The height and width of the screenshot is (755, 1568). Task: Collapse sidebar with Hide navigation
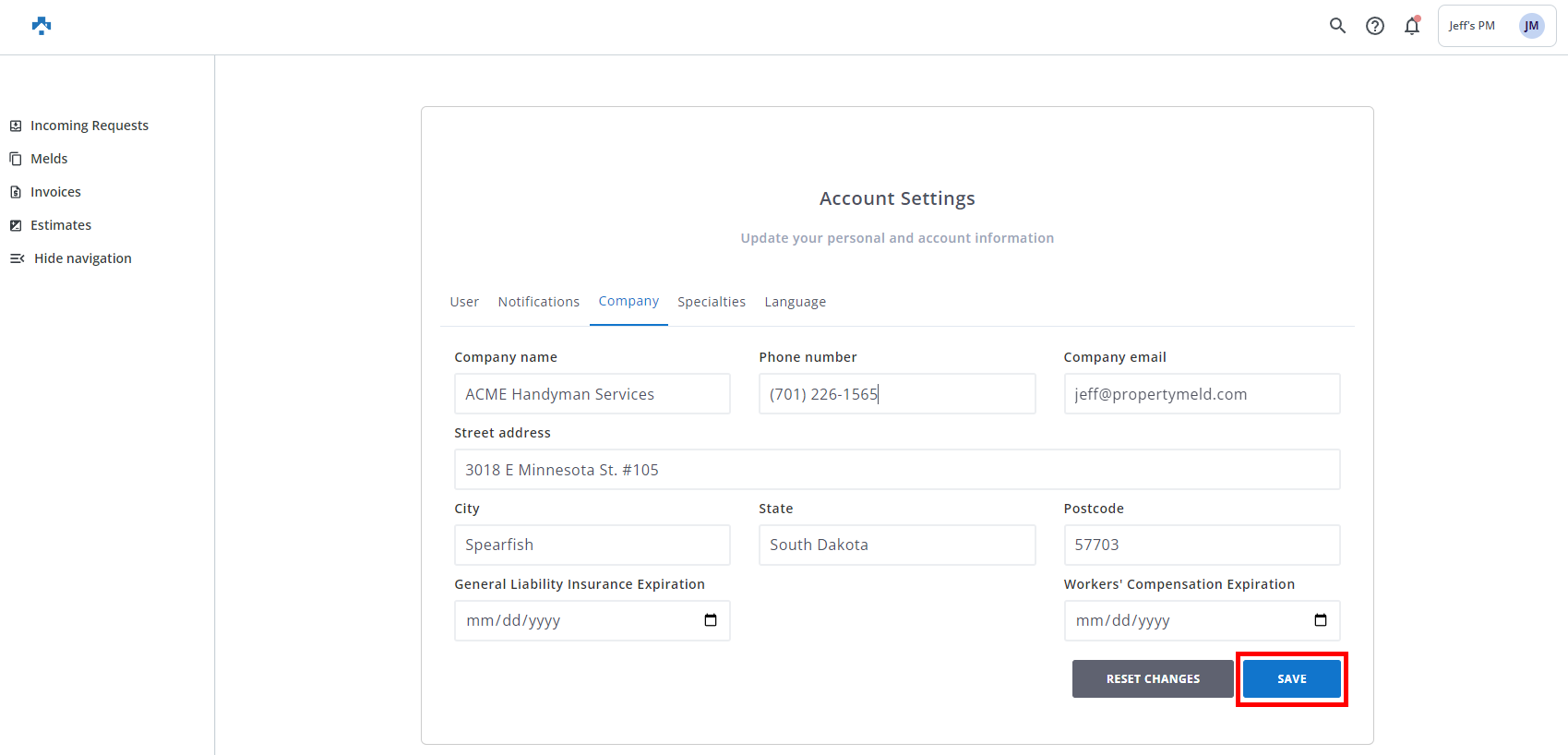tap(82, 258)
